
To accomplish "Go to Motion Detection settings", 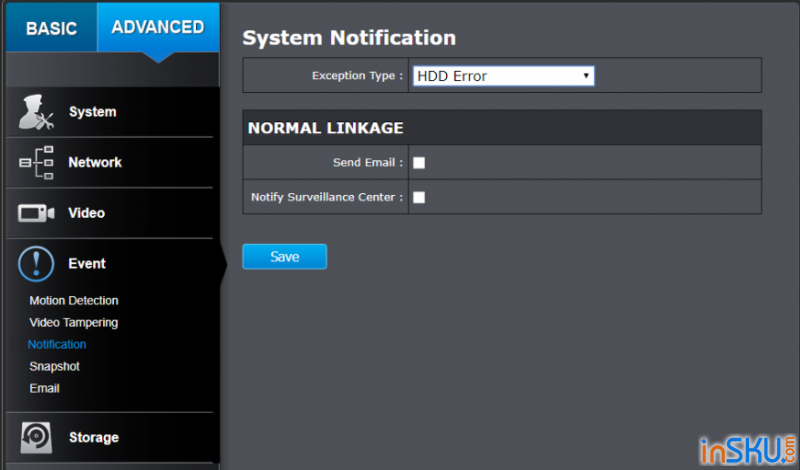I will pyautogui.click(x=74, y=301).
